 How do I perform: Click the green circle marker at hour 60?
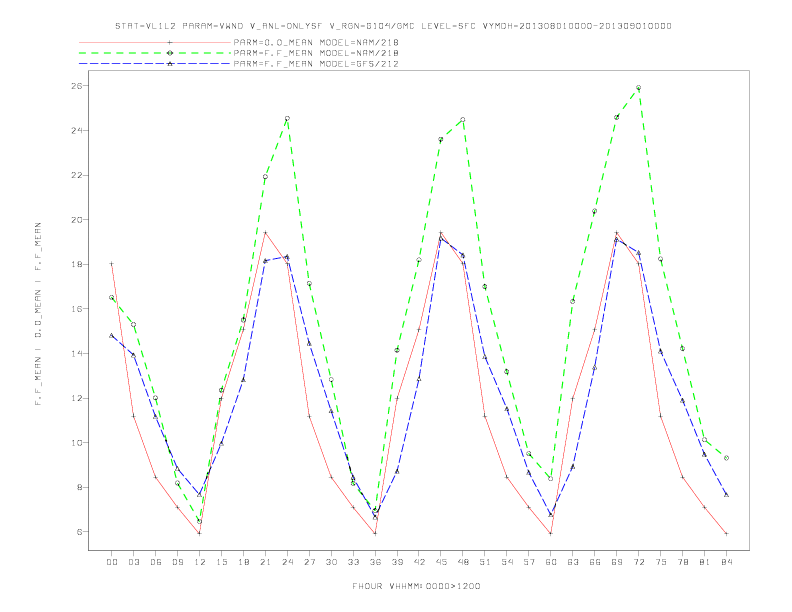(x=551, y=479)
